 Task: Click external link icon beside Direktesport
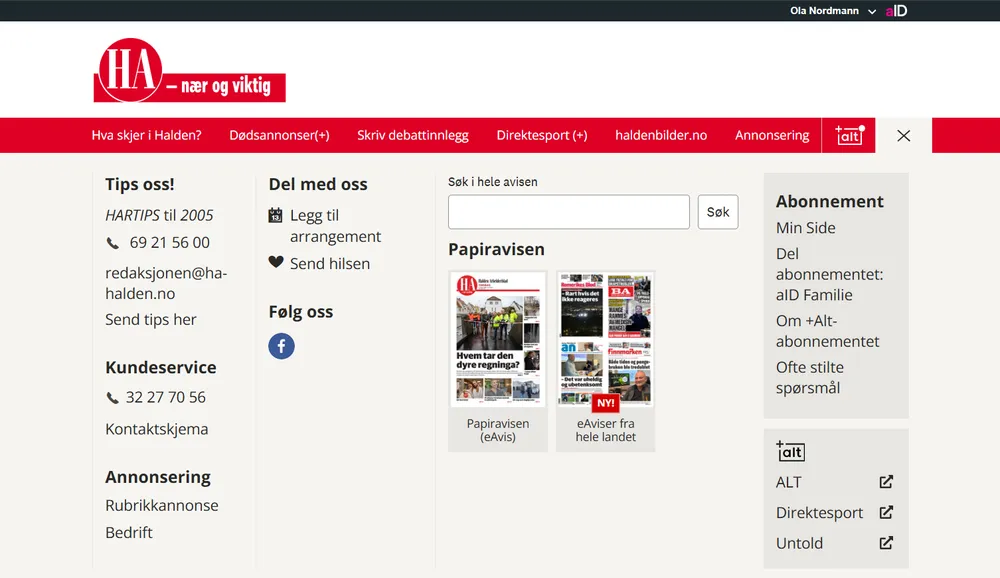[x=886, y=513]
